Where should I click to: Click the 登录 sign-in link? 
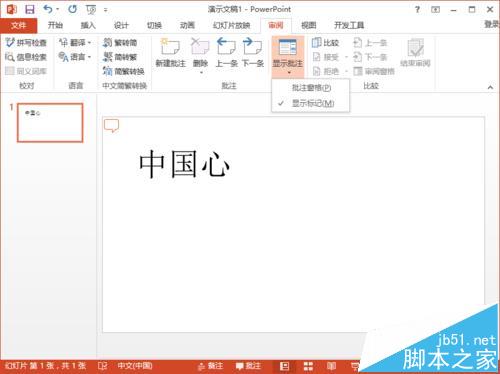tap(492, 24)
